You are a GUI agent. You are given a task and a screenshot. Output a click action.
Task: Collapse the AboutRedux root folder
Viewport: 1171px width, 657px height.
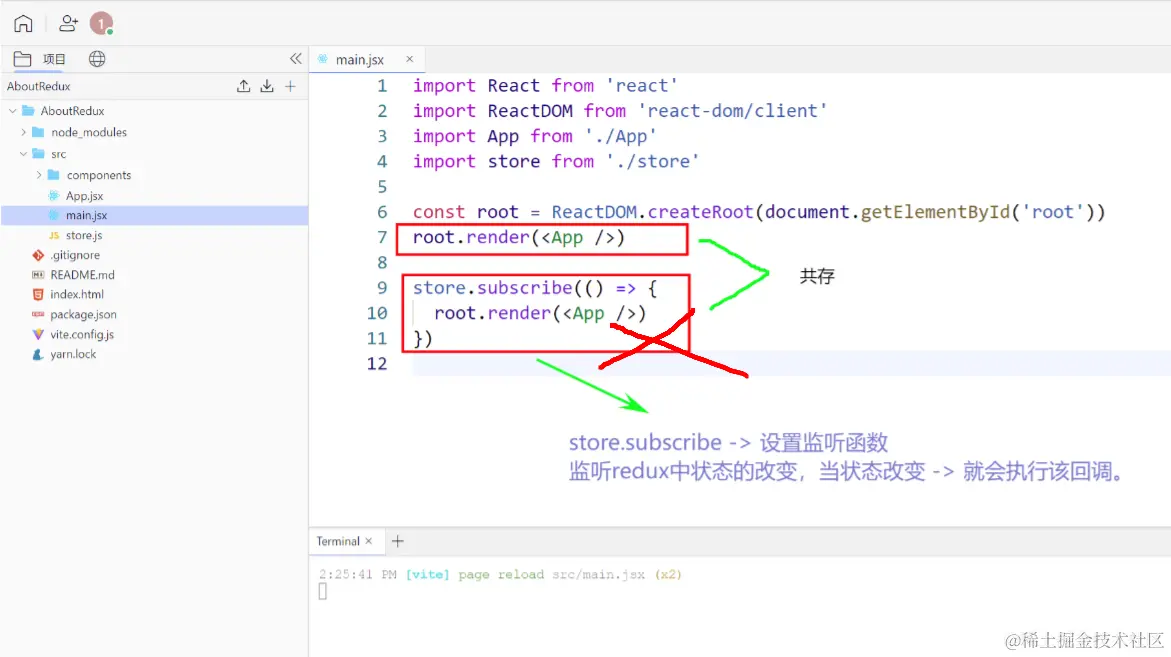13,110
